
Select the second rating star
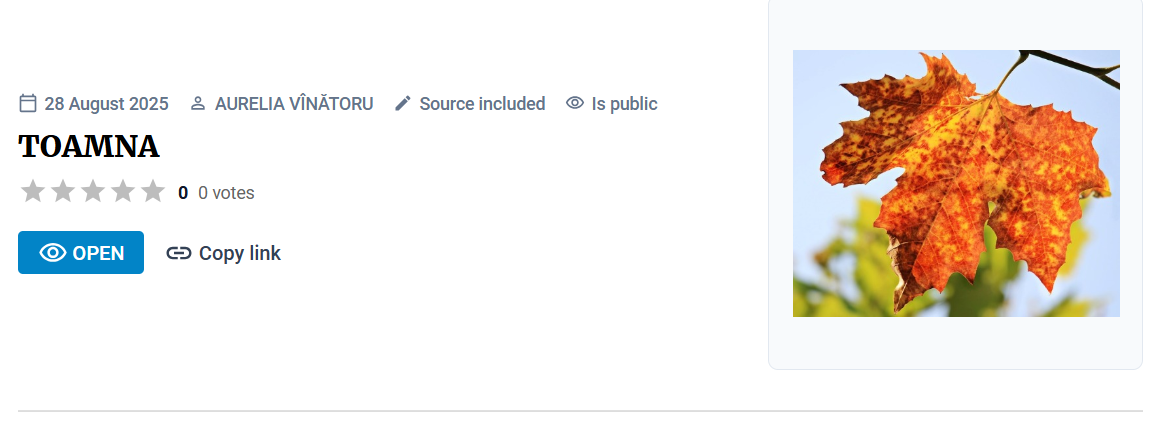coord(63,192)
